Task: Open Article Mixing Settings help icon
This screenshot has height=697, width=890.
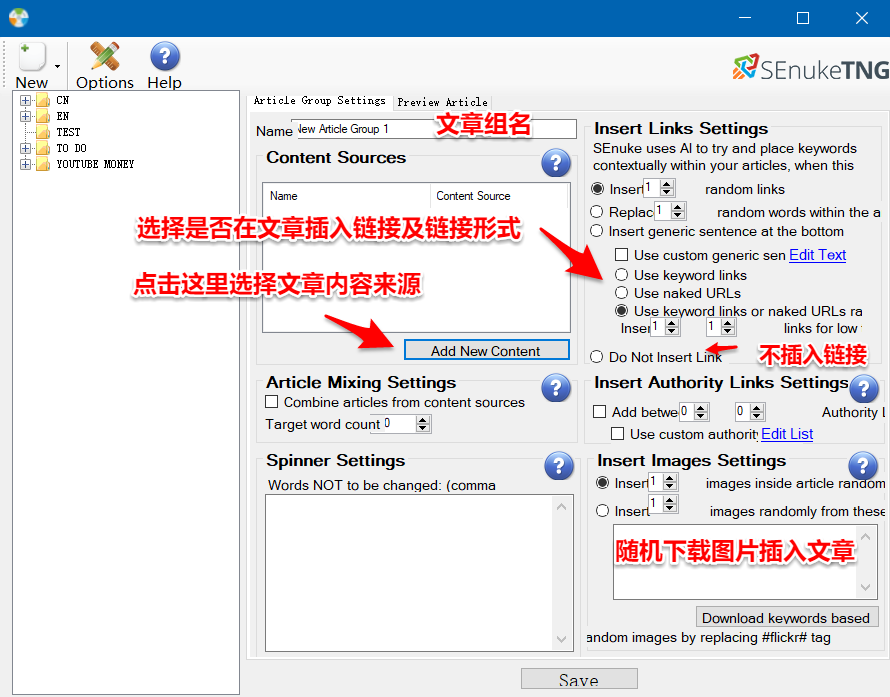Action: 556,388
